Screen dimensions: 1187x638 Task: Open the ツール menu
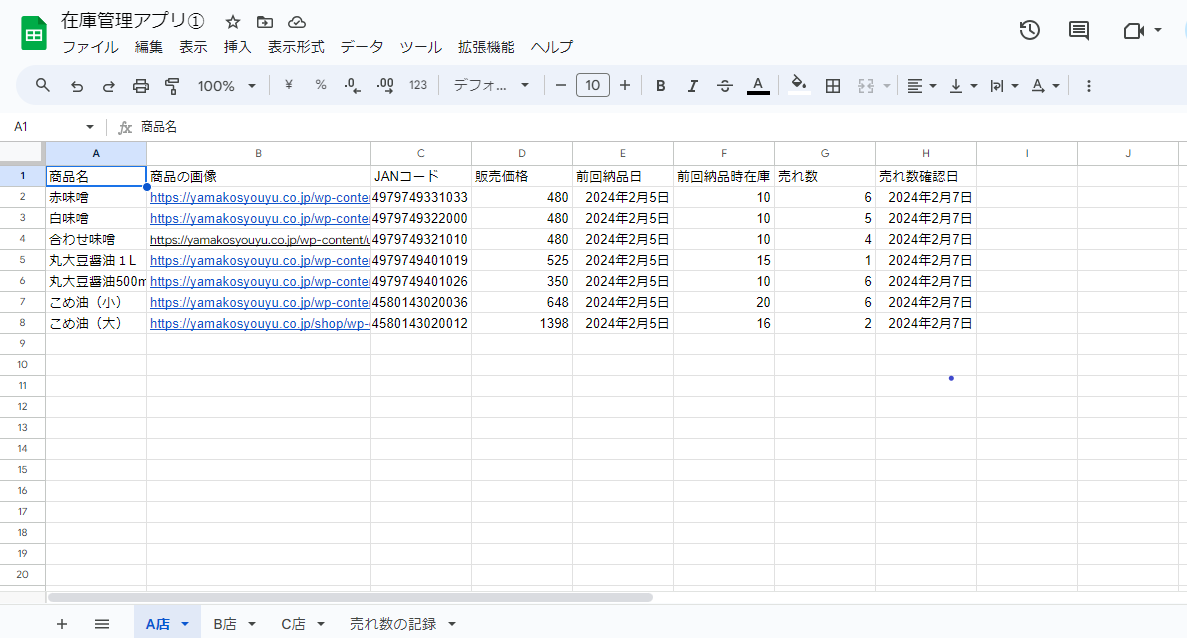(420, 47)
